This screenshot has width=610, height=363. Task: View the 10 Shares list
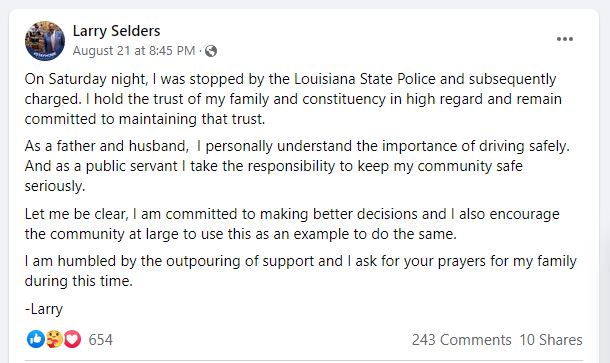click(x=551, y=340)
